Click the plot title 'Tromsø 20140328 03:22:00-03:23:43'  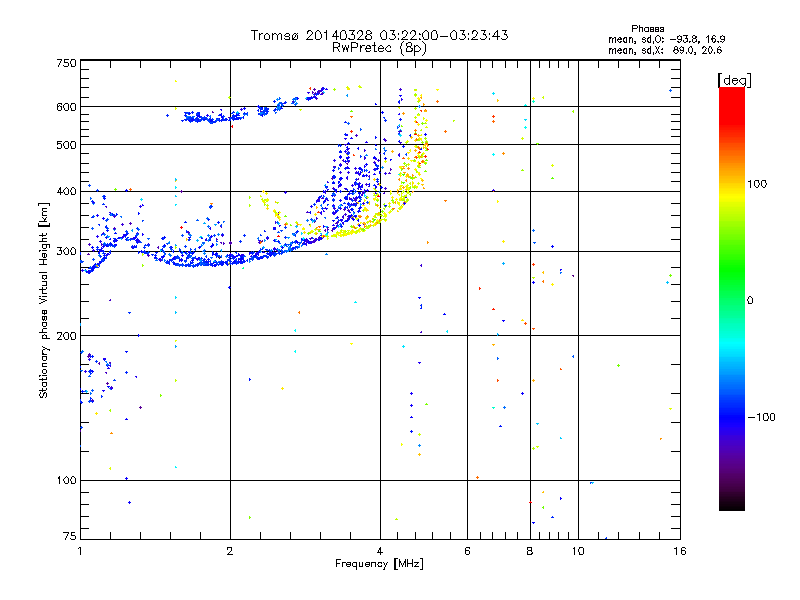379,35
